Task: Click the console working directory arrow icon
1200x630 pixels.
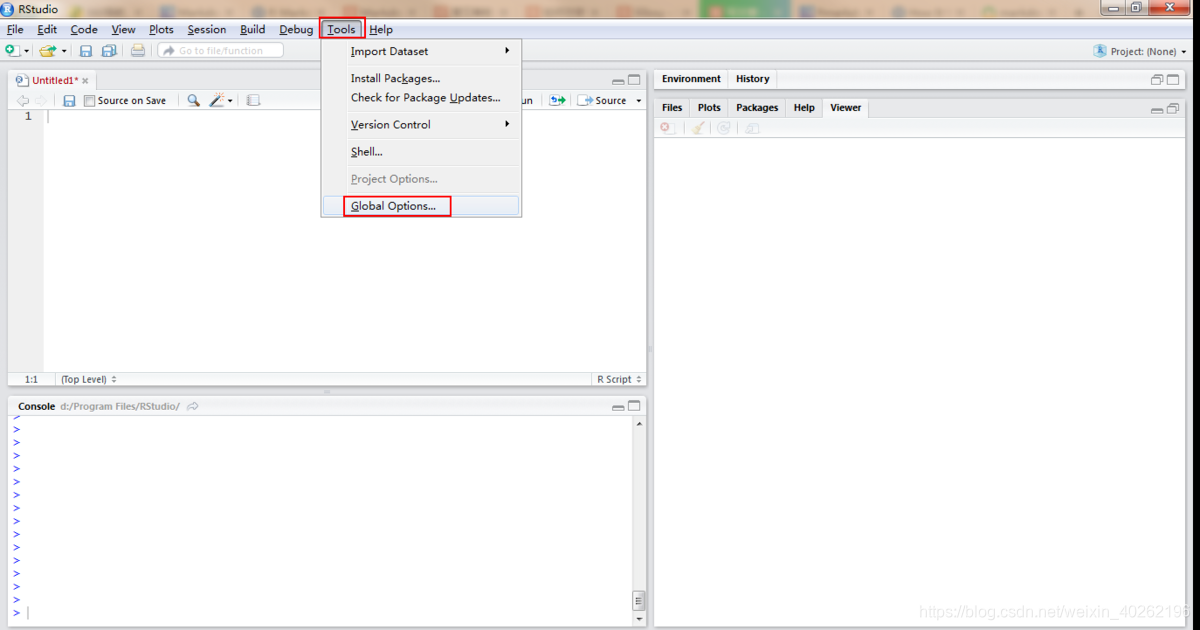Action: (x=193, y=407)
